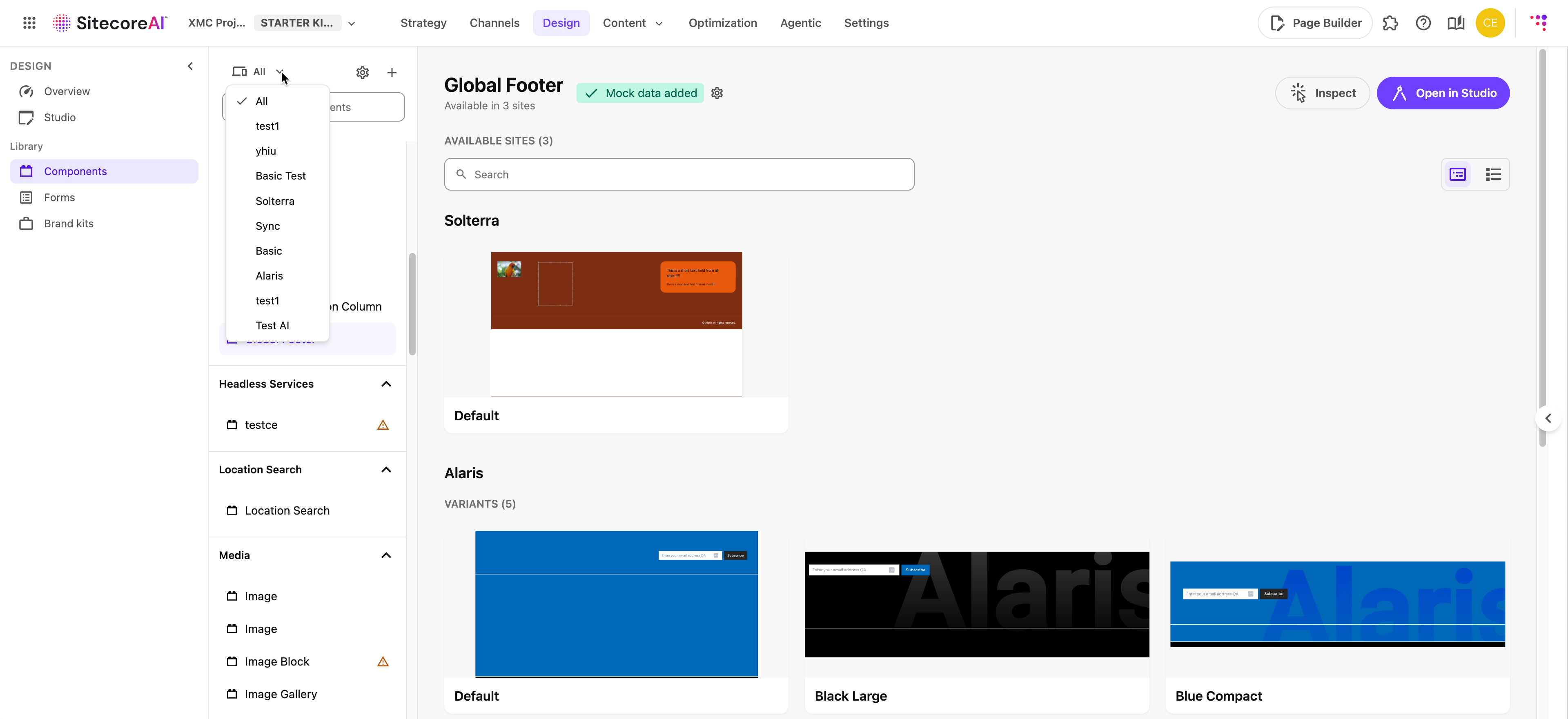The width and height of the screenshot is (1568, 719).
Task: Switch to card view
Action: [1458, 175]
